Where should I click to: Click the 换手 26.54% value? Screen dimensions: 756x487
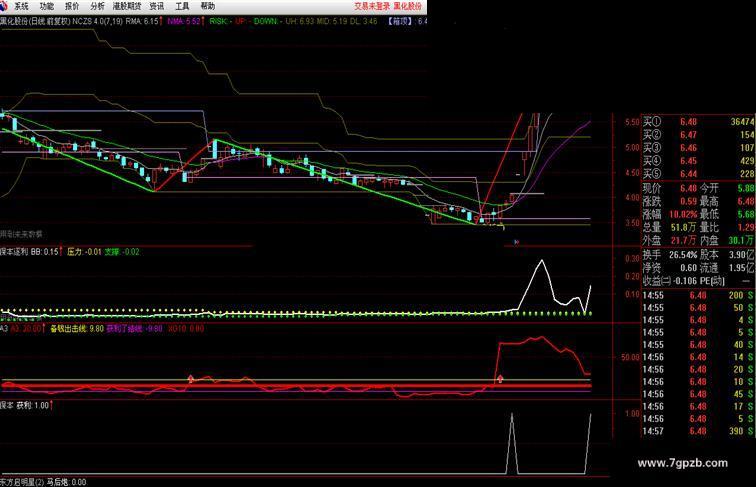tap(683, 255)
